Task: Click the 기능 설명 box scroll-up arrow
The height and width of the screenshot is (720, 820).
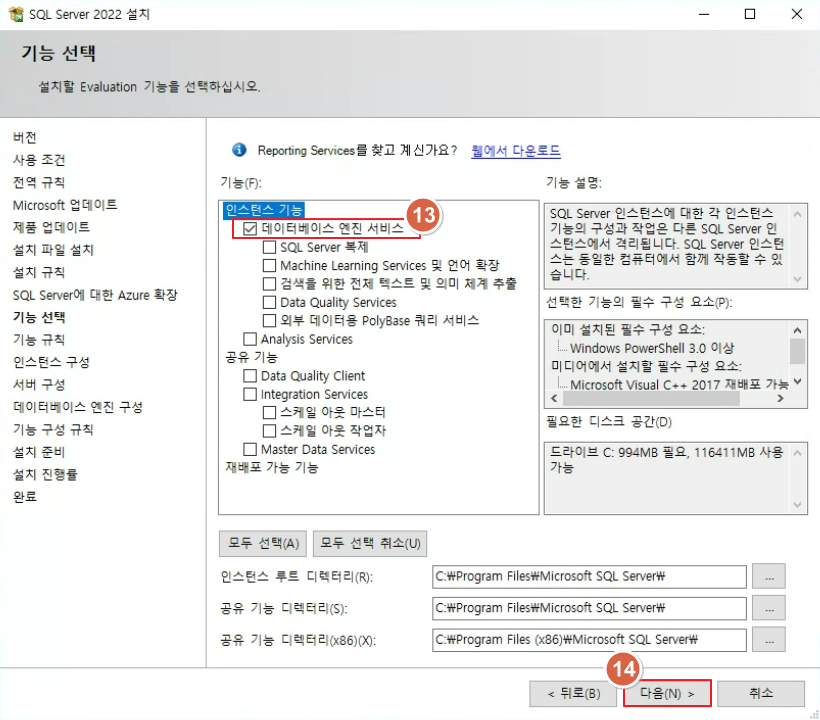Action: (x=797, y=213)
